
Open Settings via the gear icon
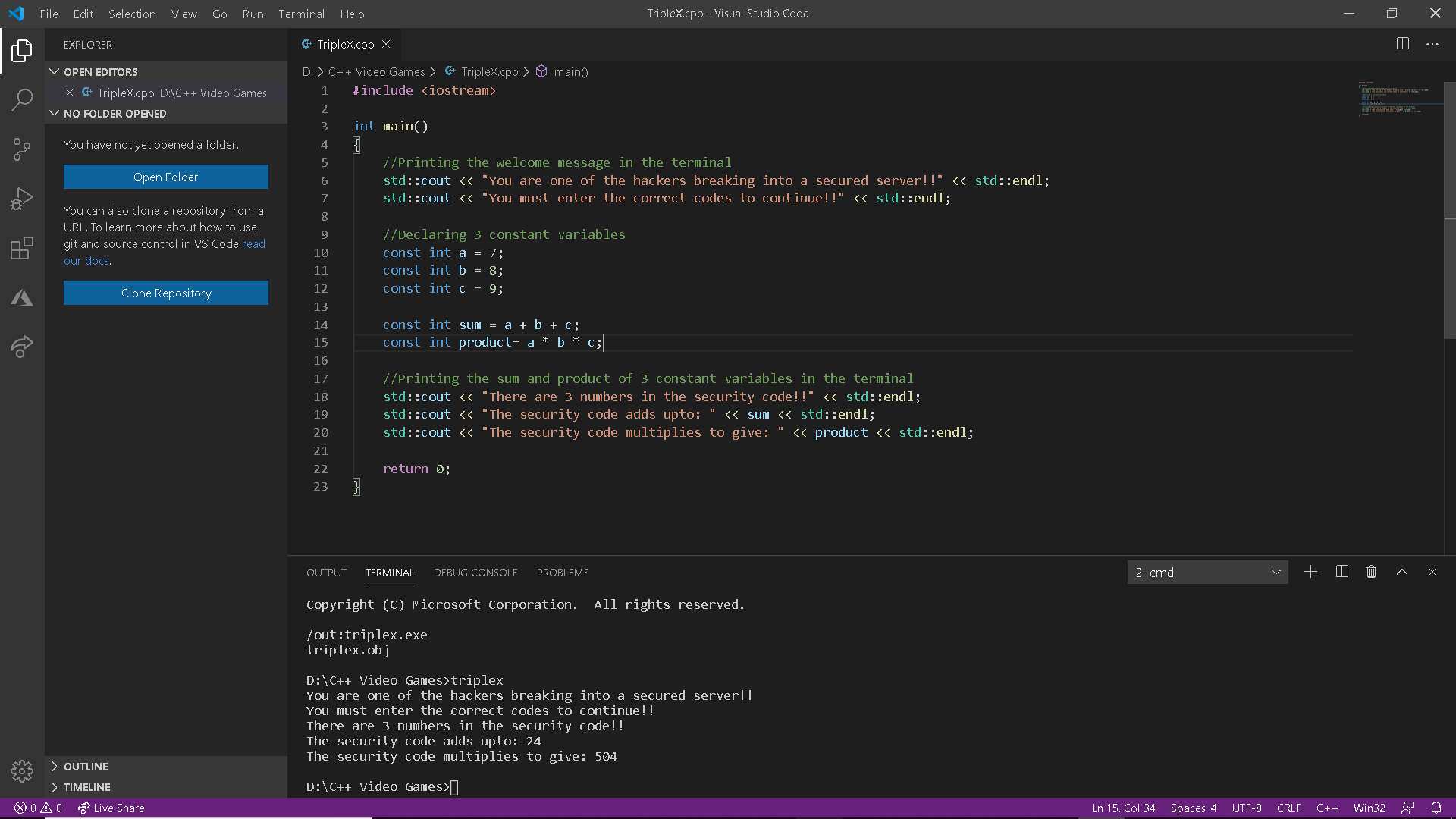coord(22,770)
